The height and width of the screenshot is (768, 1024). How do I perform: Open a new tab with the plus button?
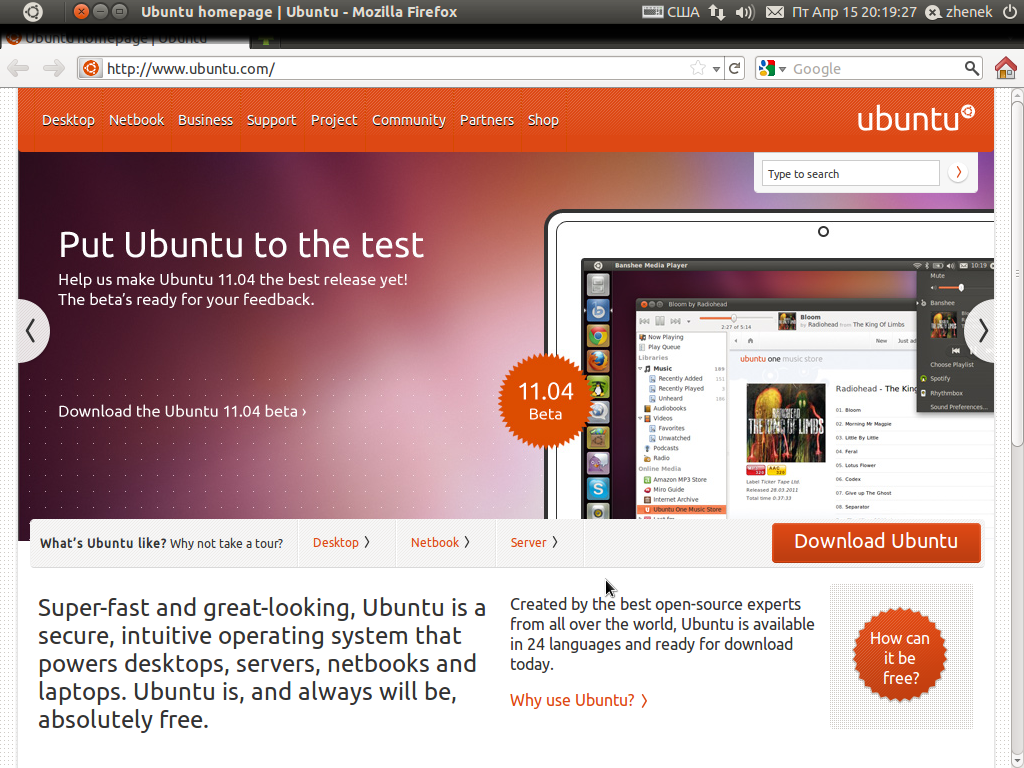point(266,40)
